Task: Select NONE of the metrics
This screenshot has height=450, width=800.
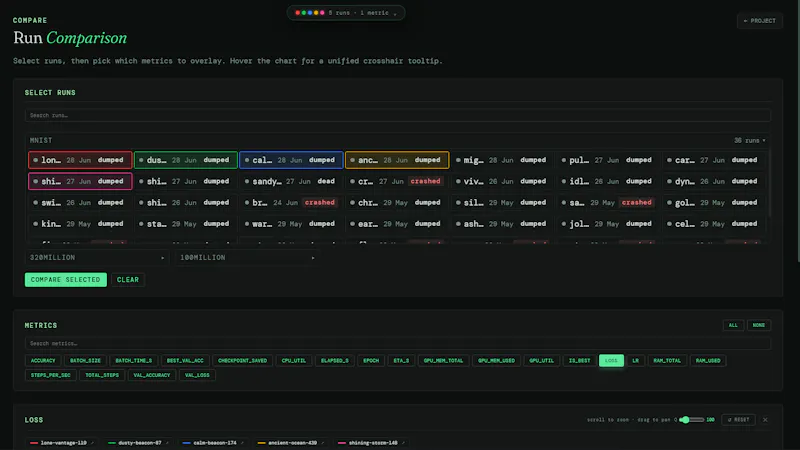Action: pyautogui.click(x=759, y=325)
